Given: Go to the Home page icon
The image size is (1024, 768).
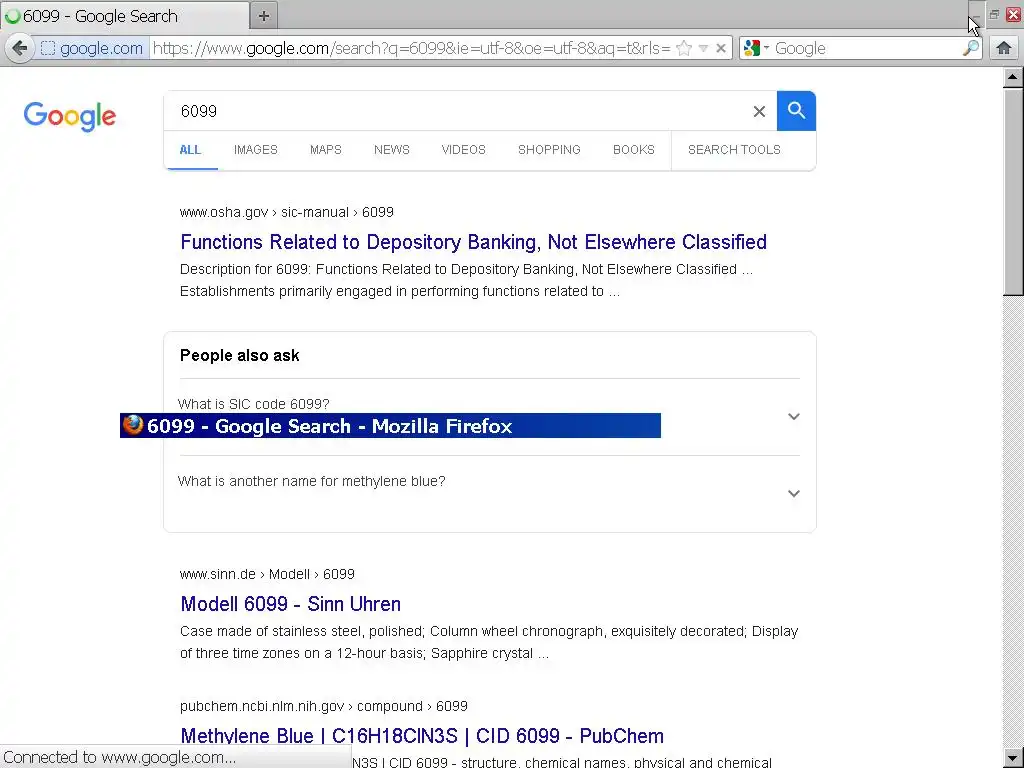Looking at the screenshot, I should [x=1004, y=48].
